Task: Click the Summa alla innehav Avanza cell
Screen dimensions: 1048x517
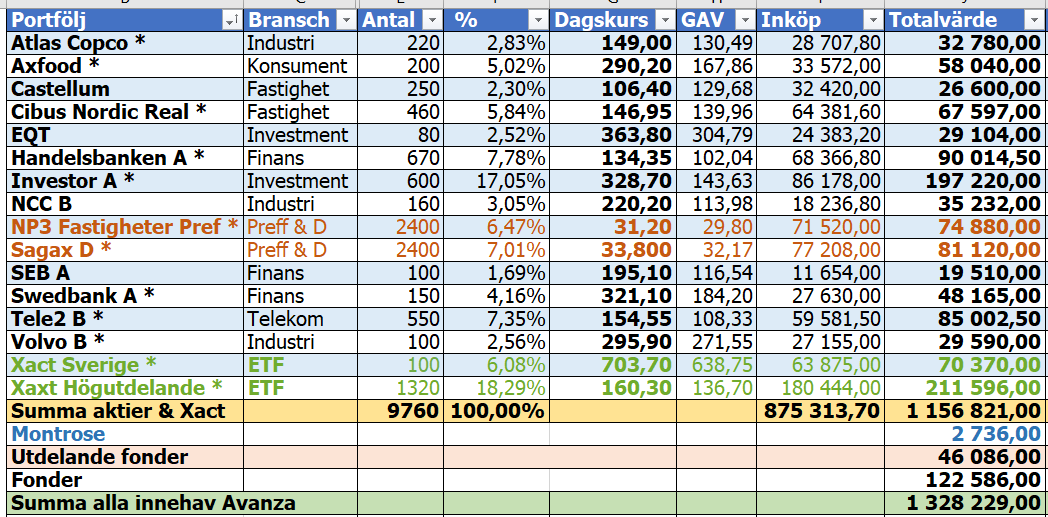Action: point(125,504)
